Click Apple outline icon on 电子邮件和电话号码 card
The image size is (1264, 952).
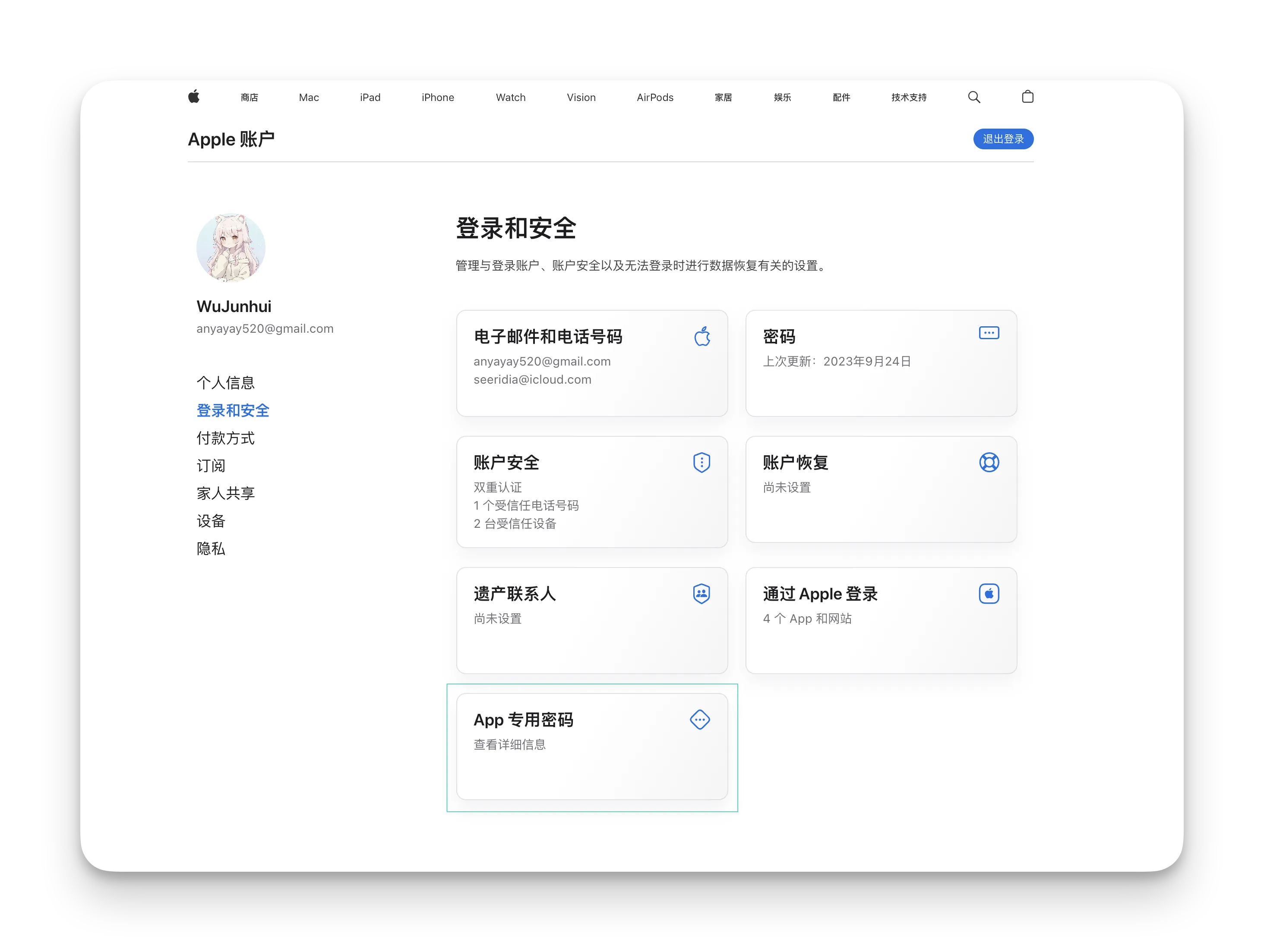pyautogui.click(x=702, y=336)
